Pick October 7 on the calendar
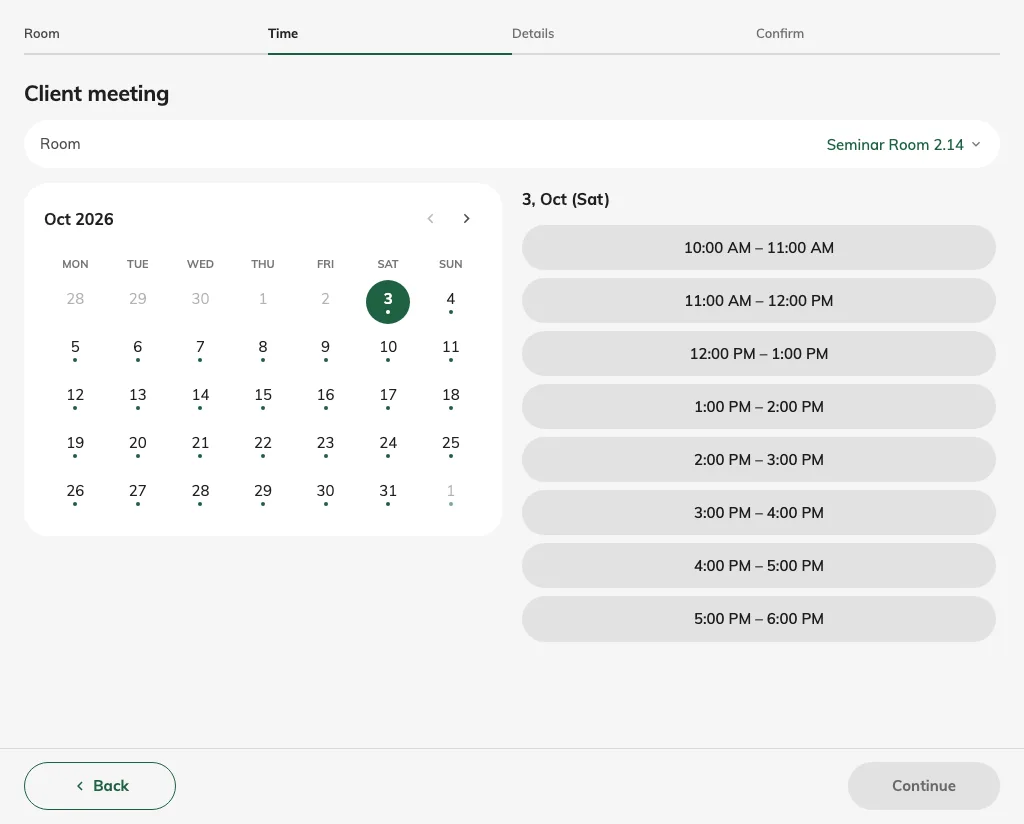The height and width of the screenshot is (824, 1024). (x=200, y=349)
